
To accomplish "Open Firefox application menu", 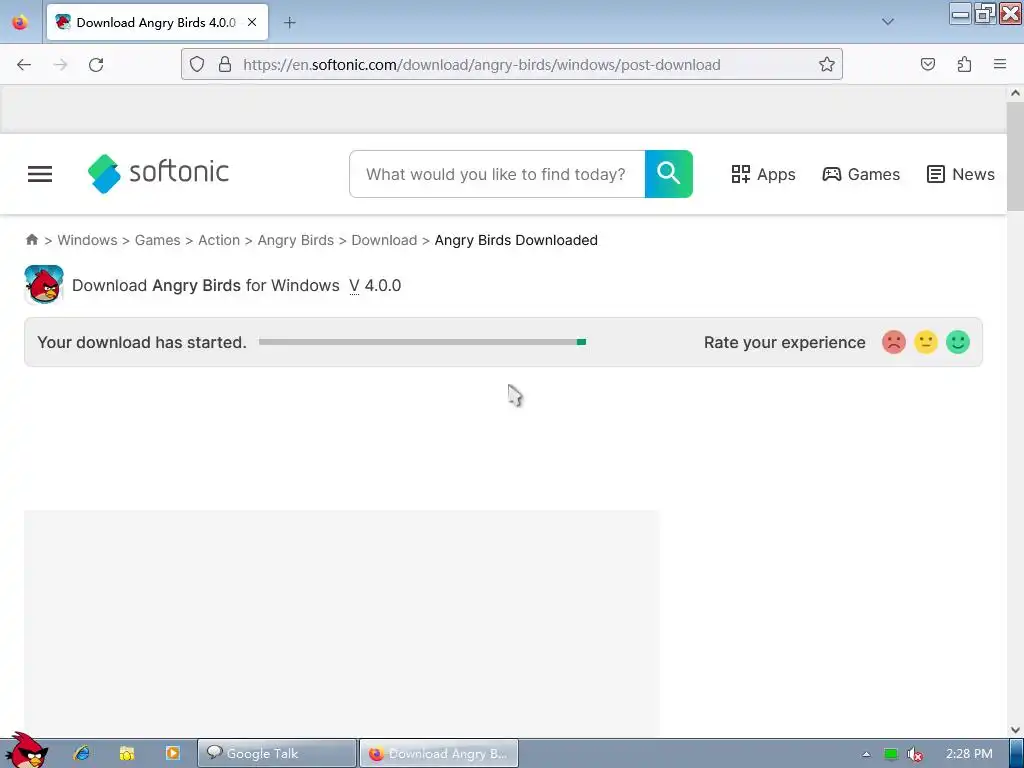I will click(1000, 65).
